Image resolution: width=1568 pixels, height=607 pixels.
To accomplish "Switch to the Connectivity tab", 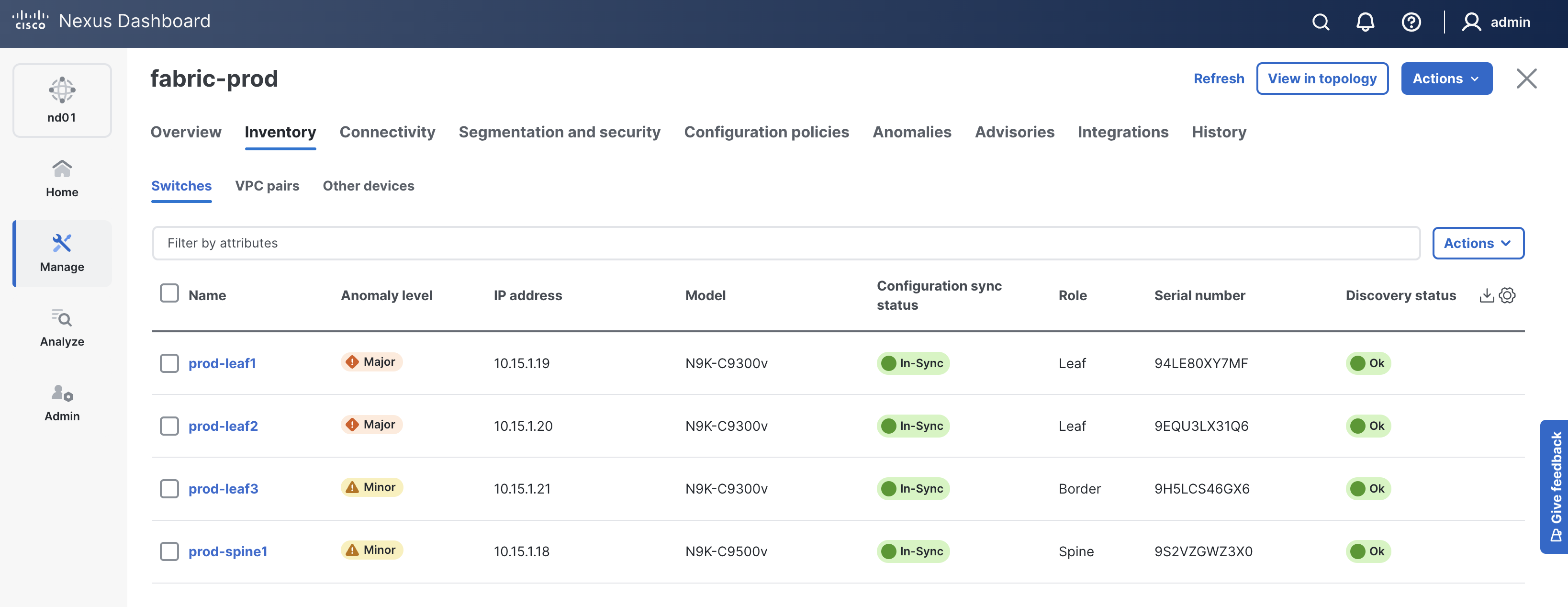I will tap(387, 132).
